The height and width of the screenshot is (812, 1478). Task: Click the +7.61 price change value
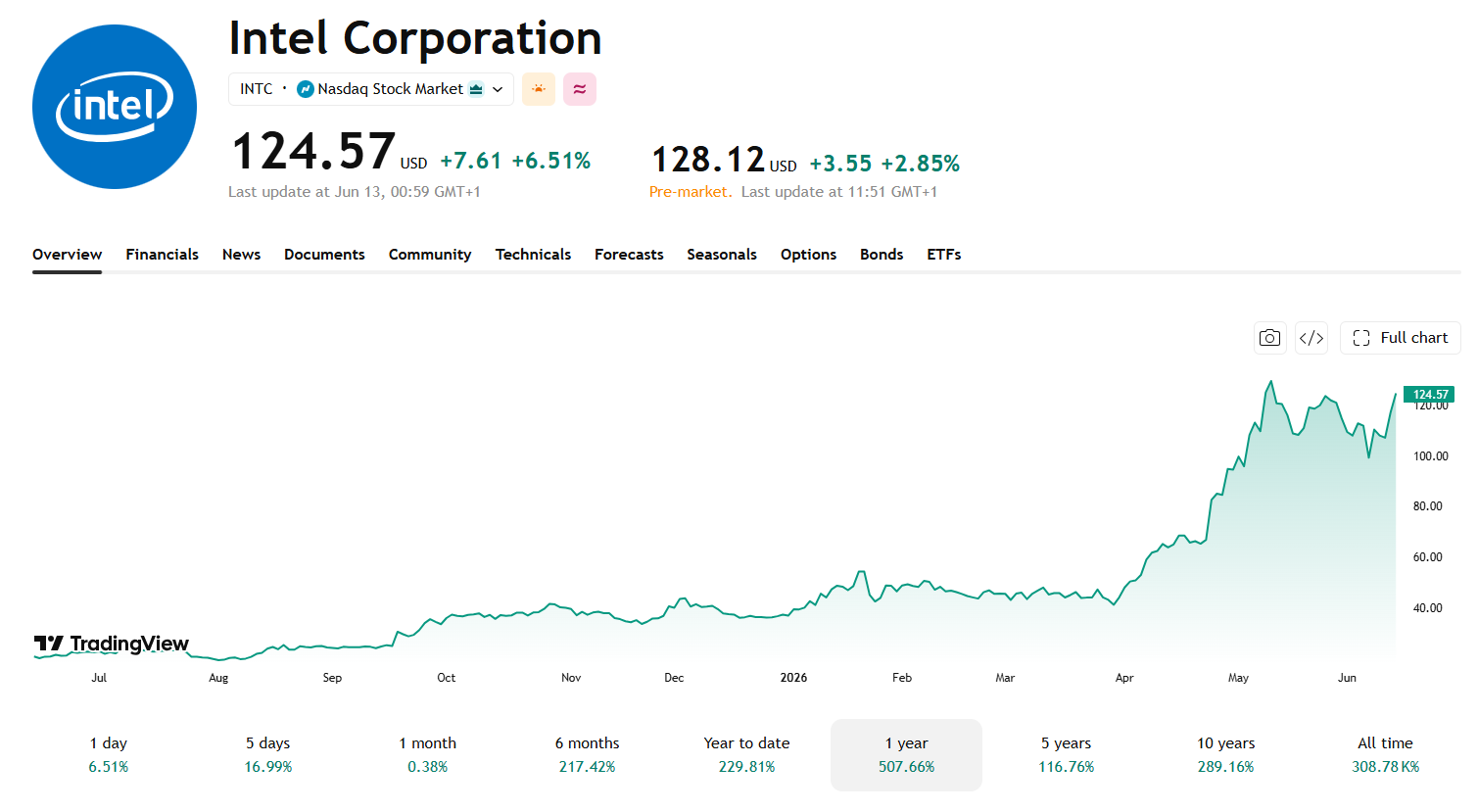tap(471, 161)
